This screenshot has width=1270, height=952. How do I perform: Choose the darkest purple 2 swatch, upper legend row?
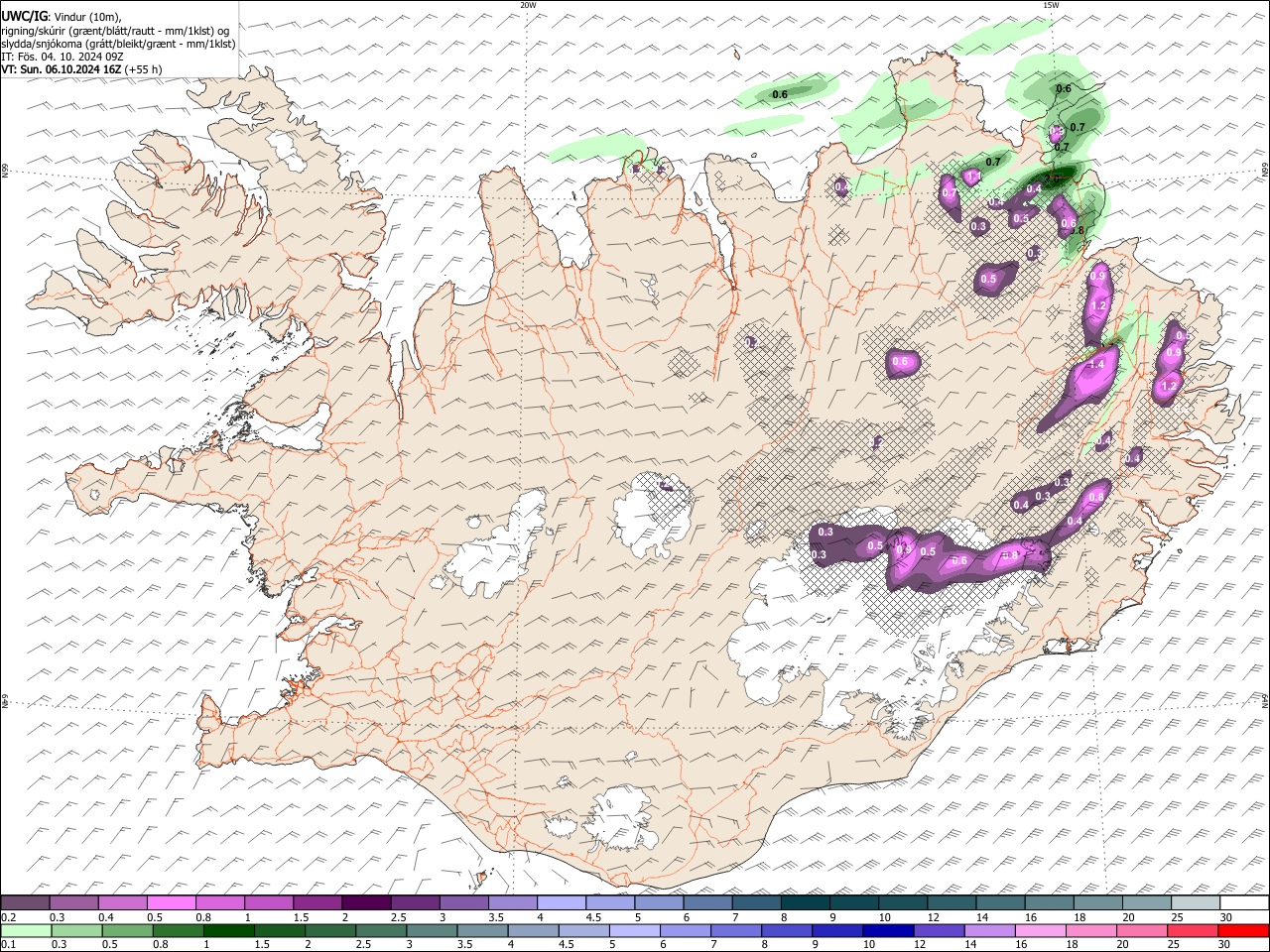click(x=366, y=902)
